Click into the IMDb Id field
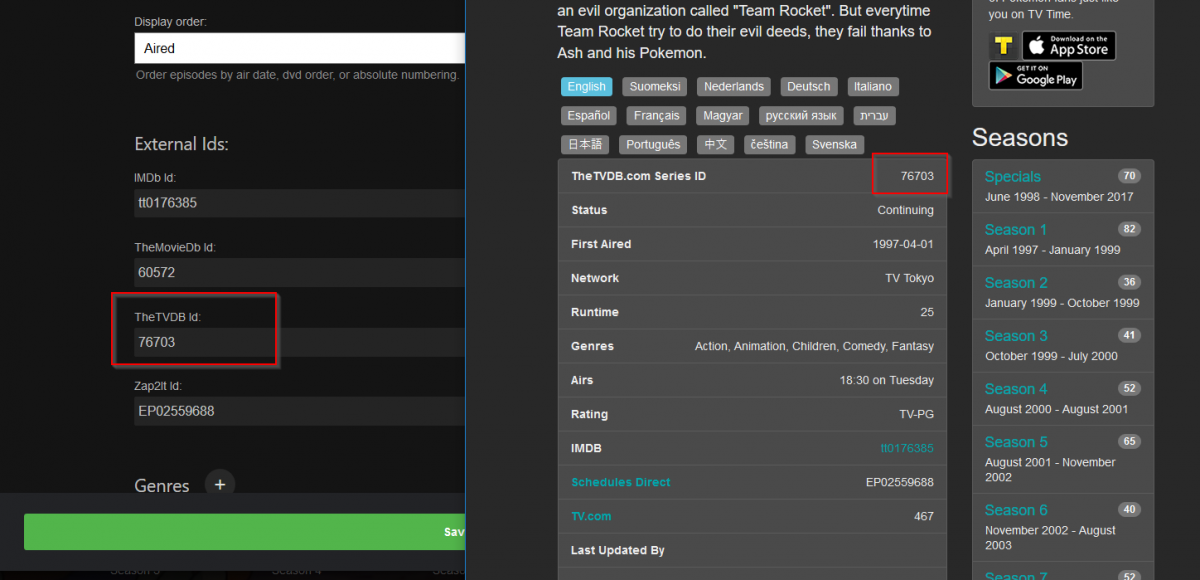Screen dimensions: 1200x580 click(x=299, y=203)
